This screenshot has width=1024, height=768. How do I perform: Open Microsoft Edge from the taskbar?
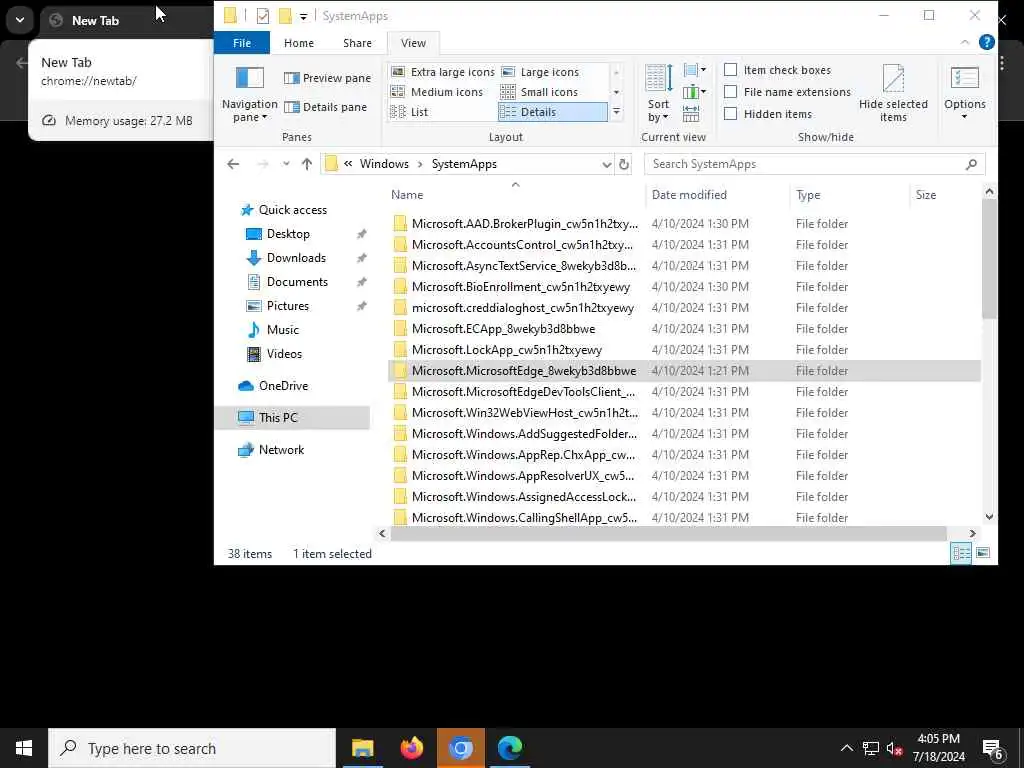pos(509,748)
